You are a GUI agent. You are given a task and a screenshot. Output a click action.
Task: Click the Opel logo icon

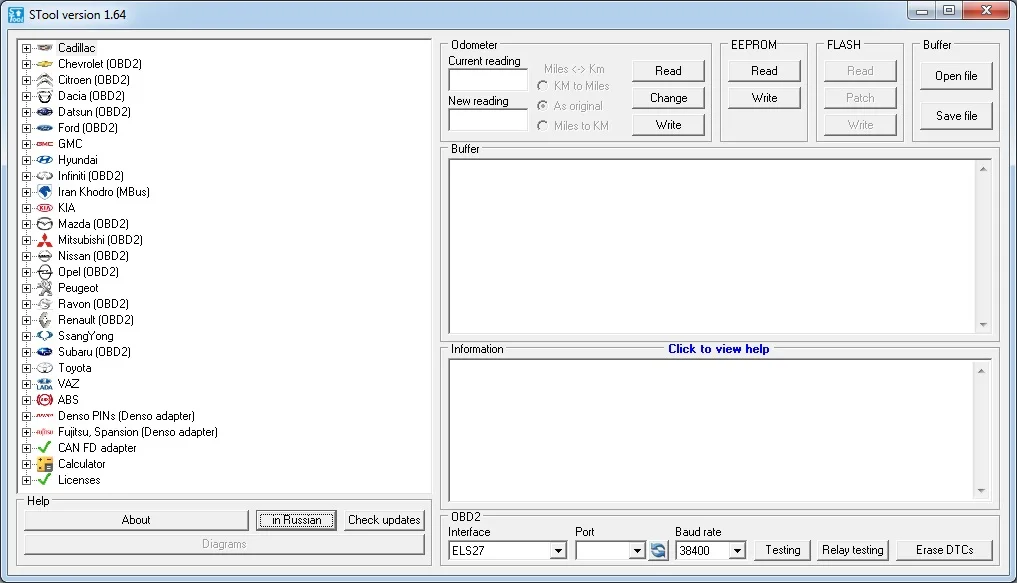[44, 272]
